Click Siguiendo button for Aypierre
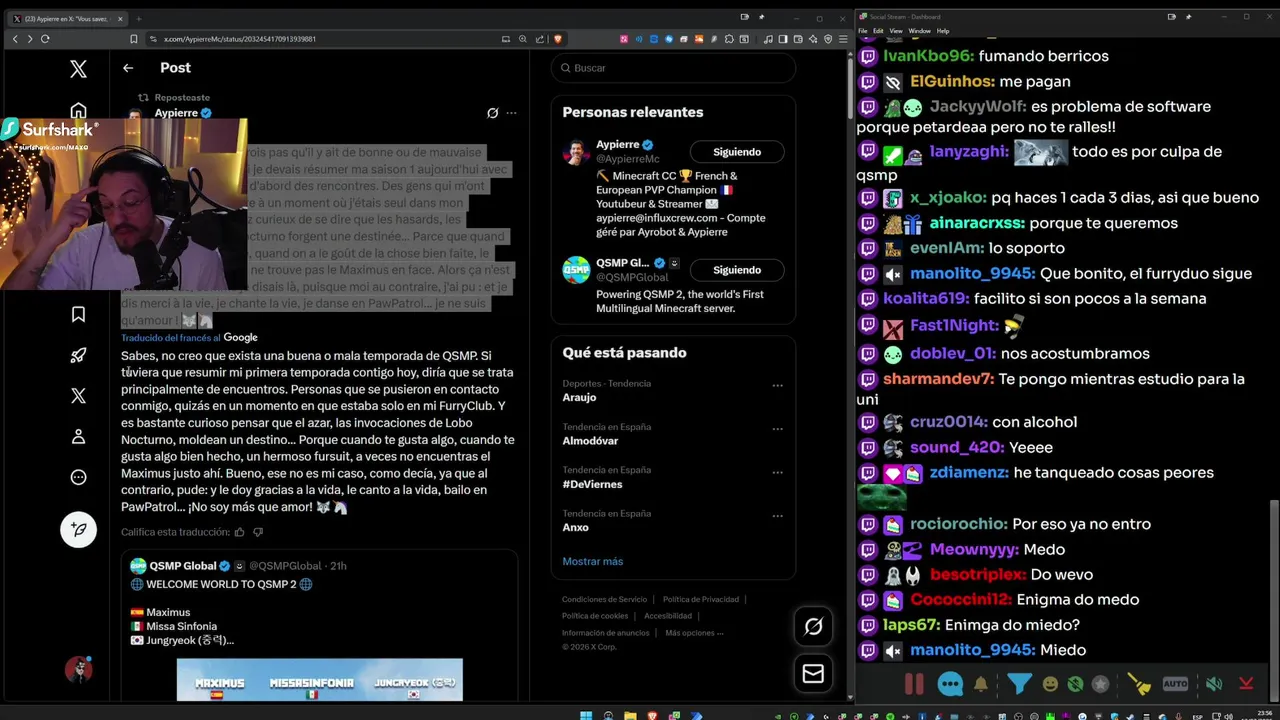This screenshot has width=1280, height=720. tap(737, 152)
